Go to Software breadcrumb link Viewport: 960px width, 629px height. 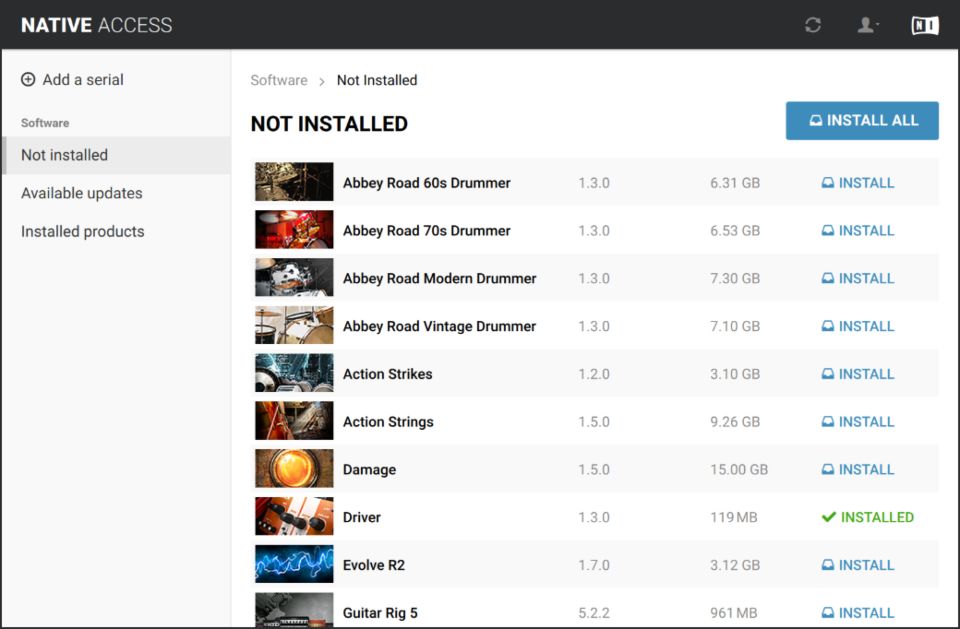279,80
